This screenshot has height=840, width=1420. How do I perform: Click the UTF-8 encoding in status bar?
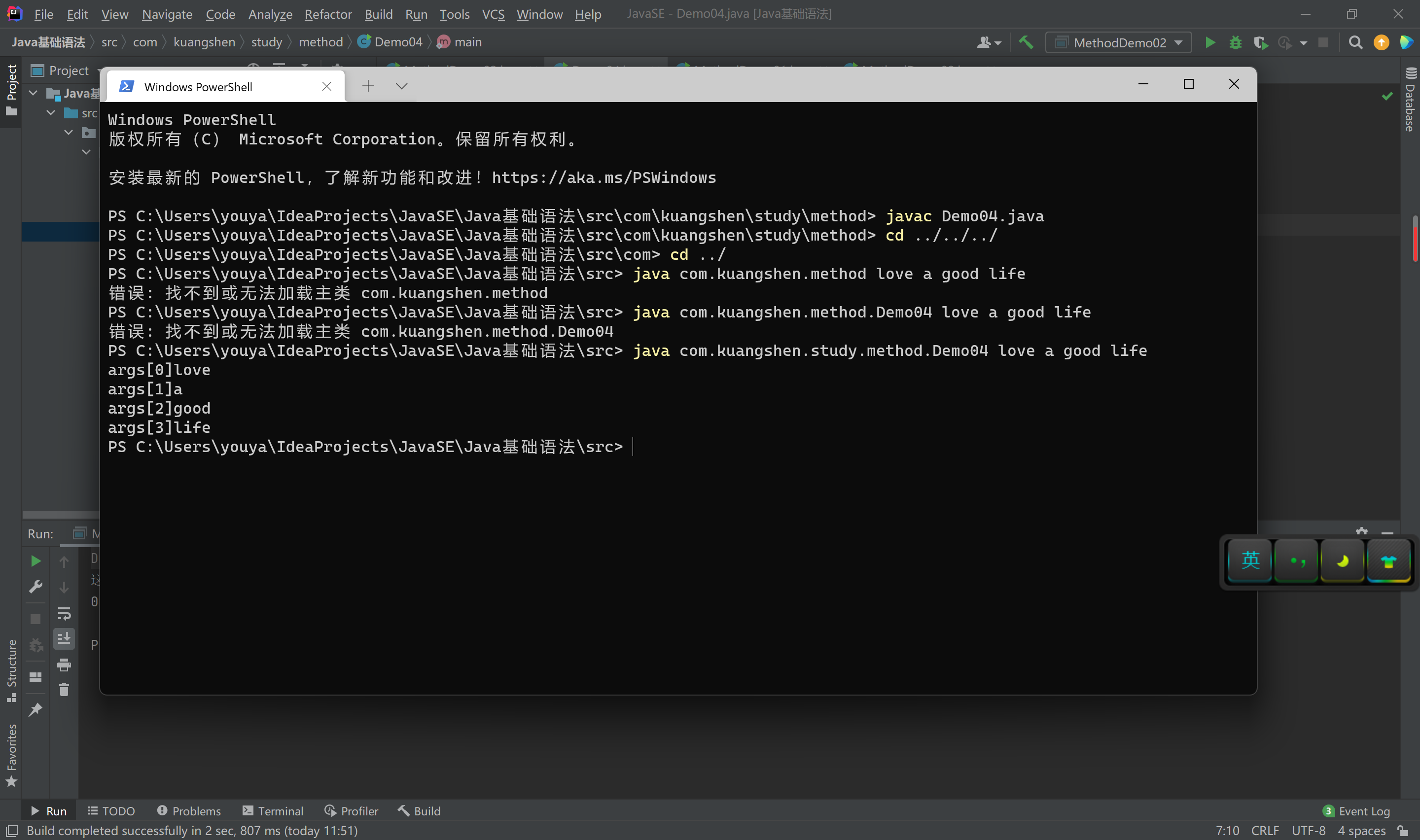tap(1308, 830)
